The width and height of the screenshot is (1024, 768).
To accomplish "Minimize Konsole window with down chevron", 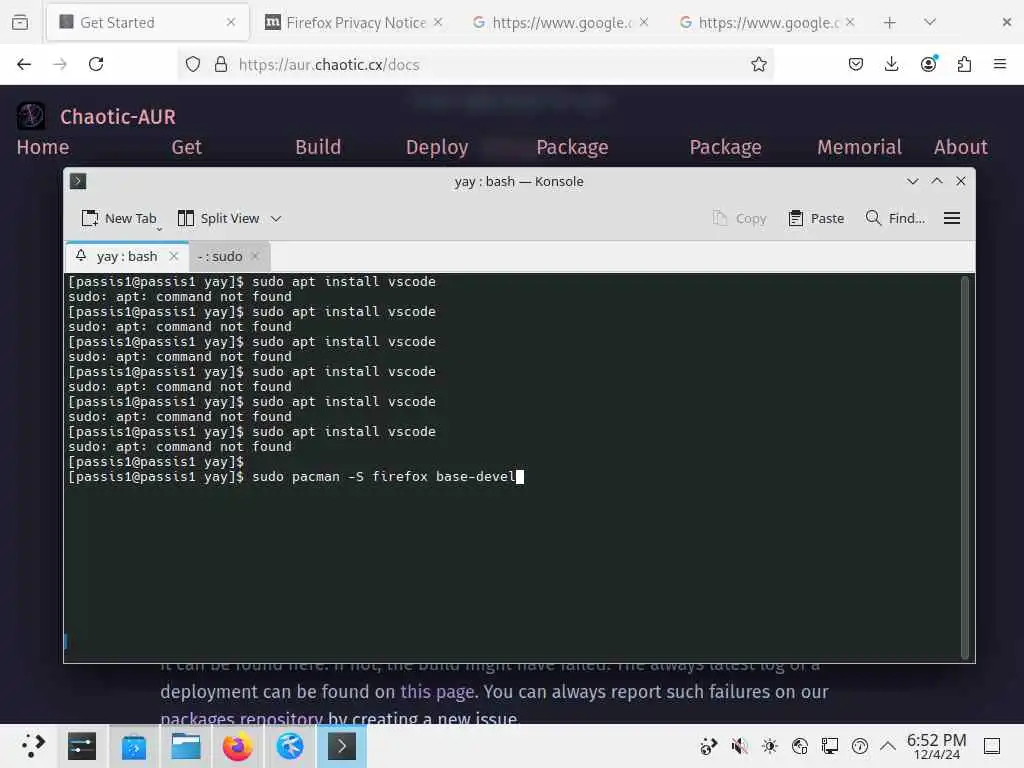I will 912,181.
